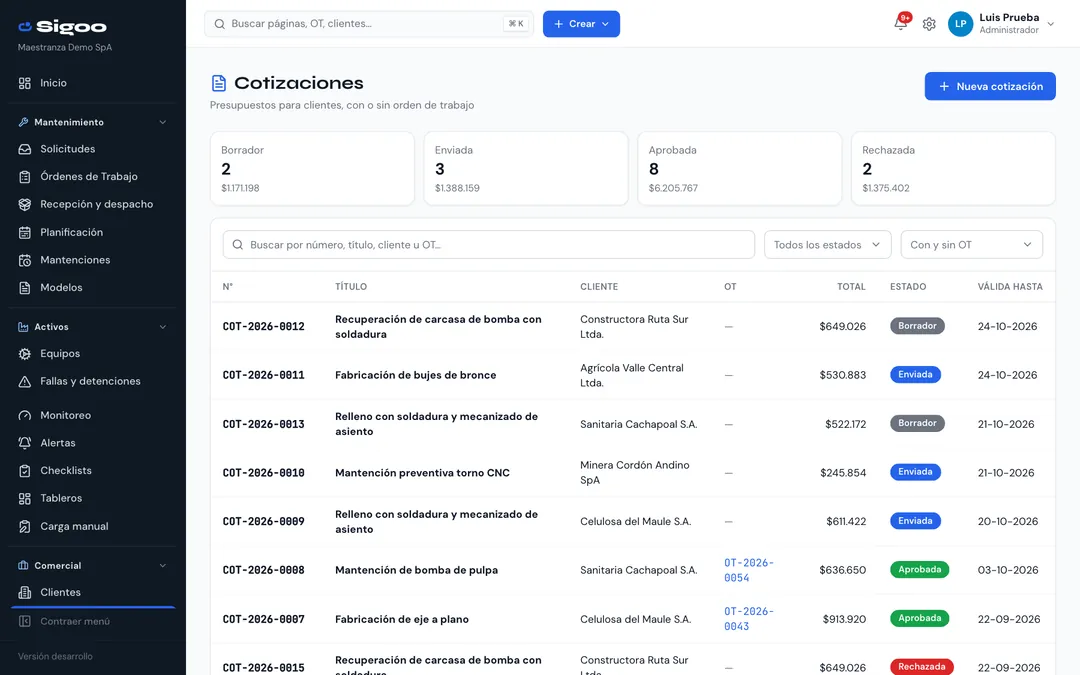Click the Órdenes de Trabajo clipboard icon

click(25, 176)
